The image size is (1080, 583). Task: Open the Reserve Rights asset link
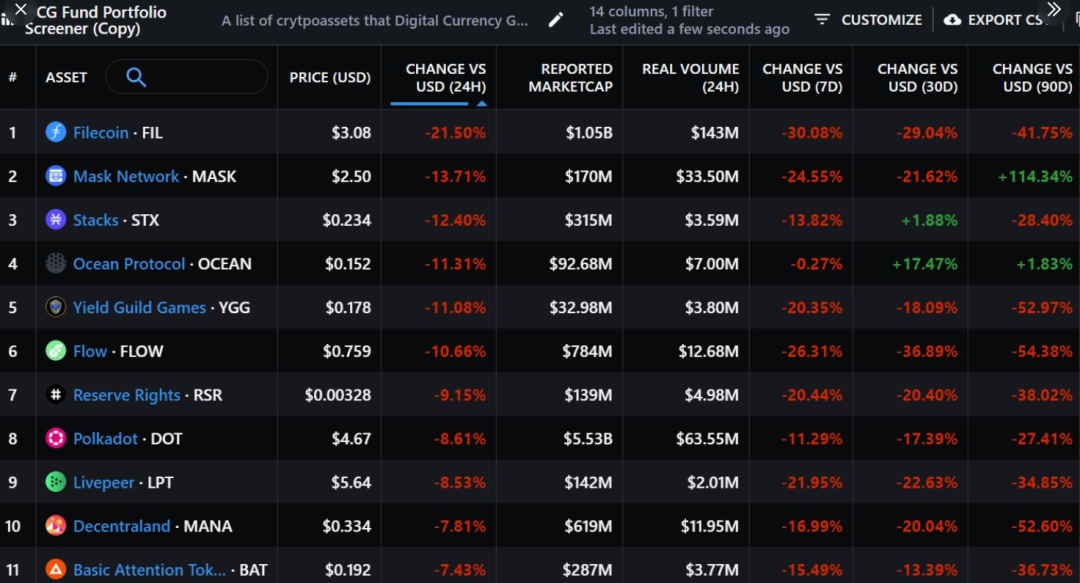click(x=127, y=395)
